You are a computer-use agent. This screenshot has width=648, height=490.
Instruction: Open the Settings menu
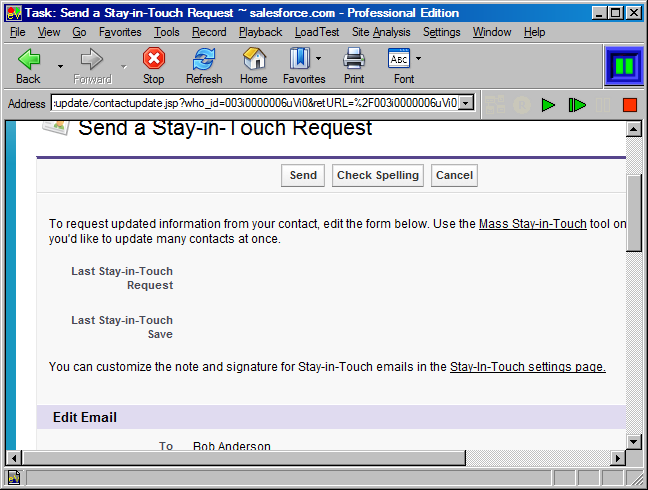tap(441, 32)
